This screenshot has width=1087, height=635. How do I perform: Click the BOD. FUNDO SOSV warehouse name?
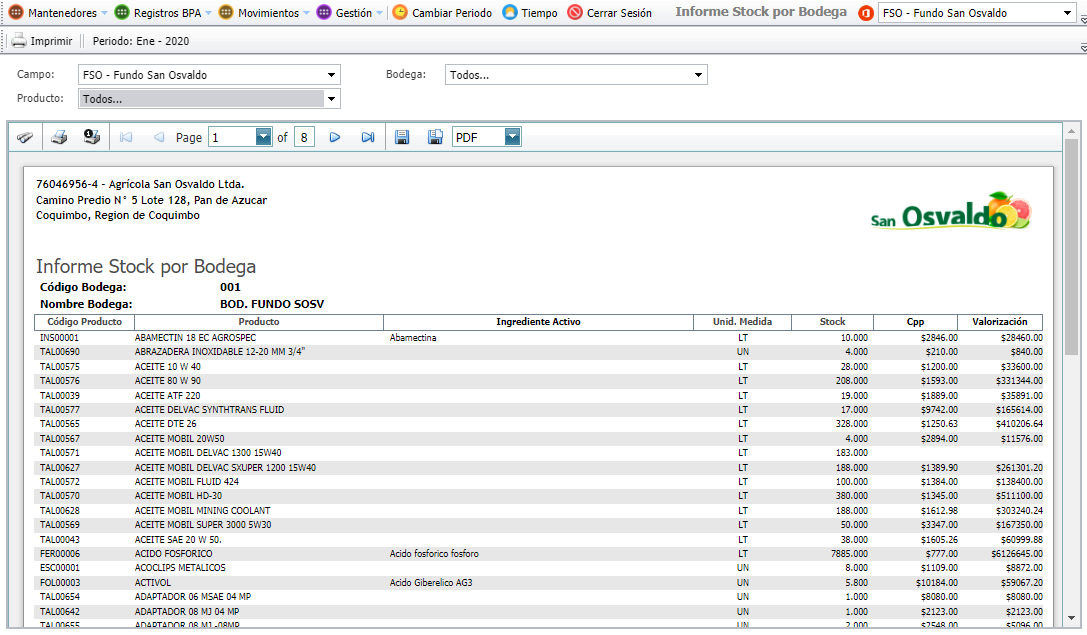pos(272,304)
